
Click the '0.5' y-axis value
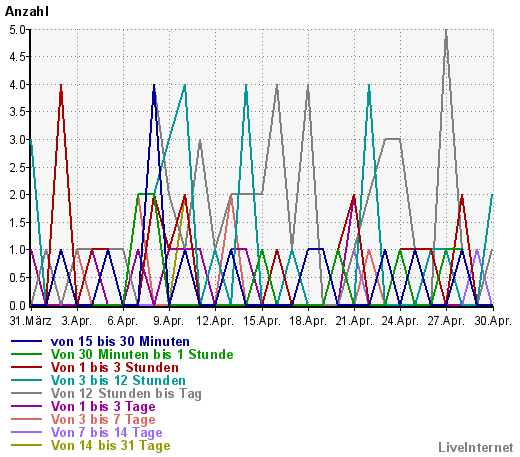(17, 277)
